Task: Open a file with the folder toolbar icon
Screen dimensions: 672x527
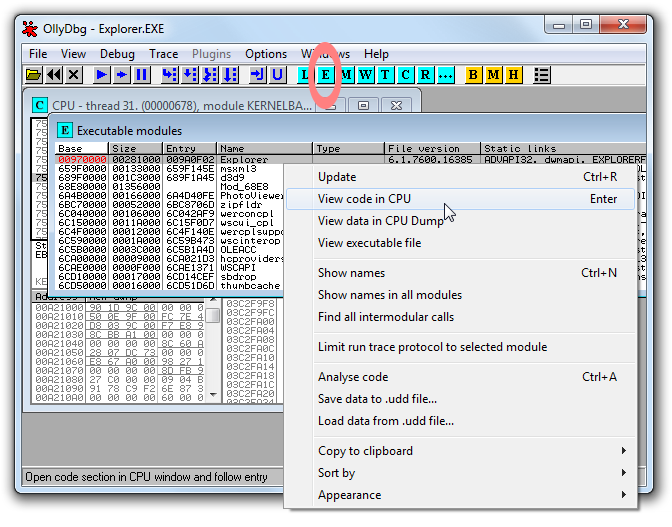Action: 33,75
